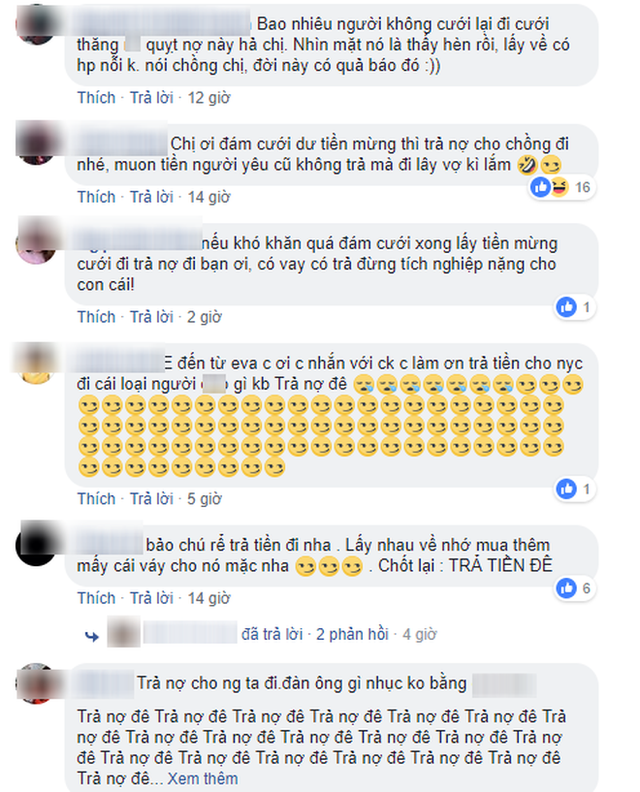
Task: Click 'Thích' on the 12 giờ comment
Action: point(96,97)
